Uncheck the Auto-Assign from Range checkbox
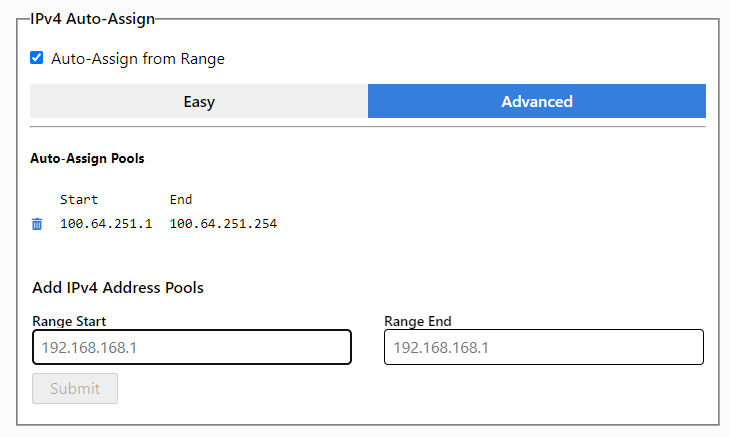The height and width of the screenshot is (437, 730). pyautogui.click(x=37, y=58)
